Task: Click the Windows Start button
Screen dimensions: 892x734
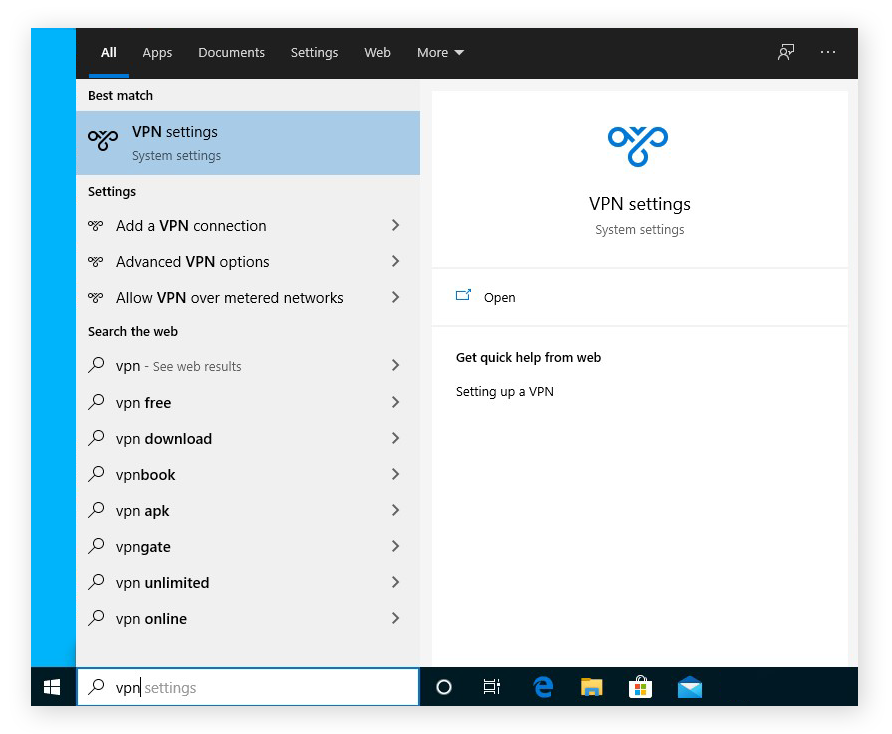Action: click(52, 687)
